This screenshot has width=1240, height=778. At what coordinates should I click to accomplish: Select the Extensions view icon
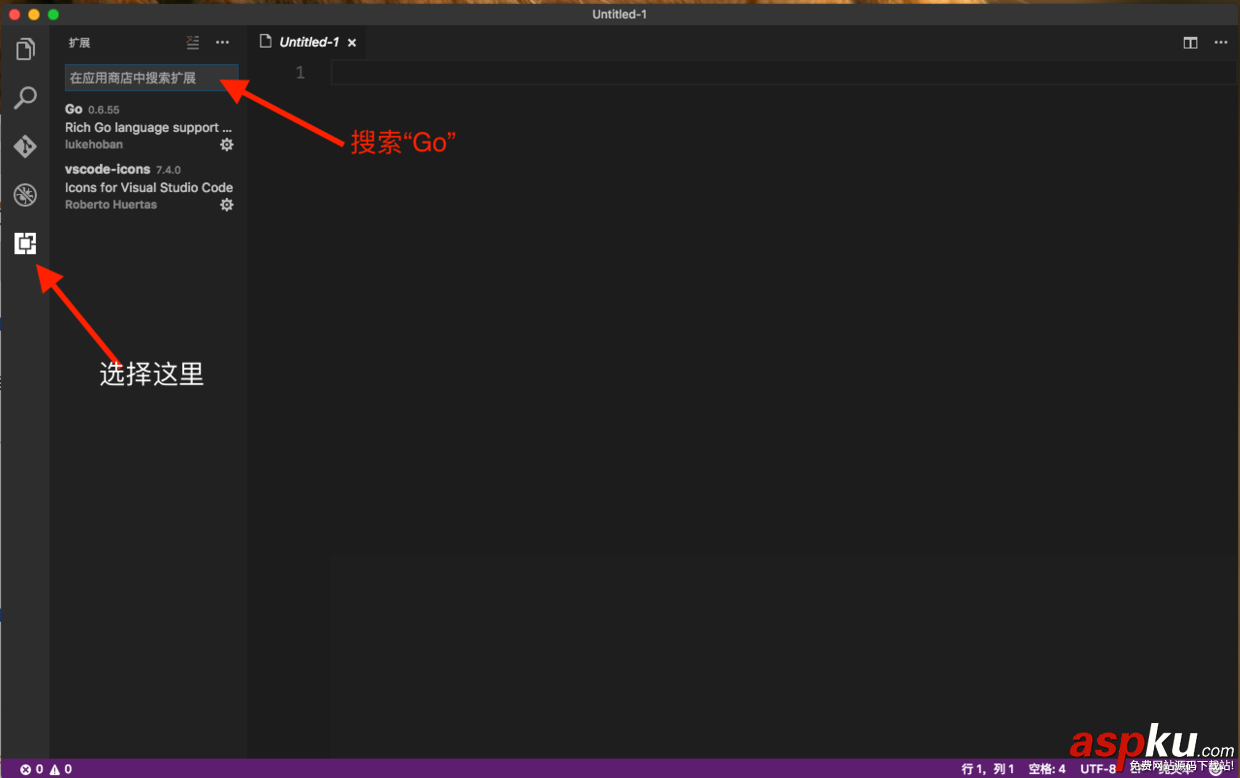[x=25, y=243]
